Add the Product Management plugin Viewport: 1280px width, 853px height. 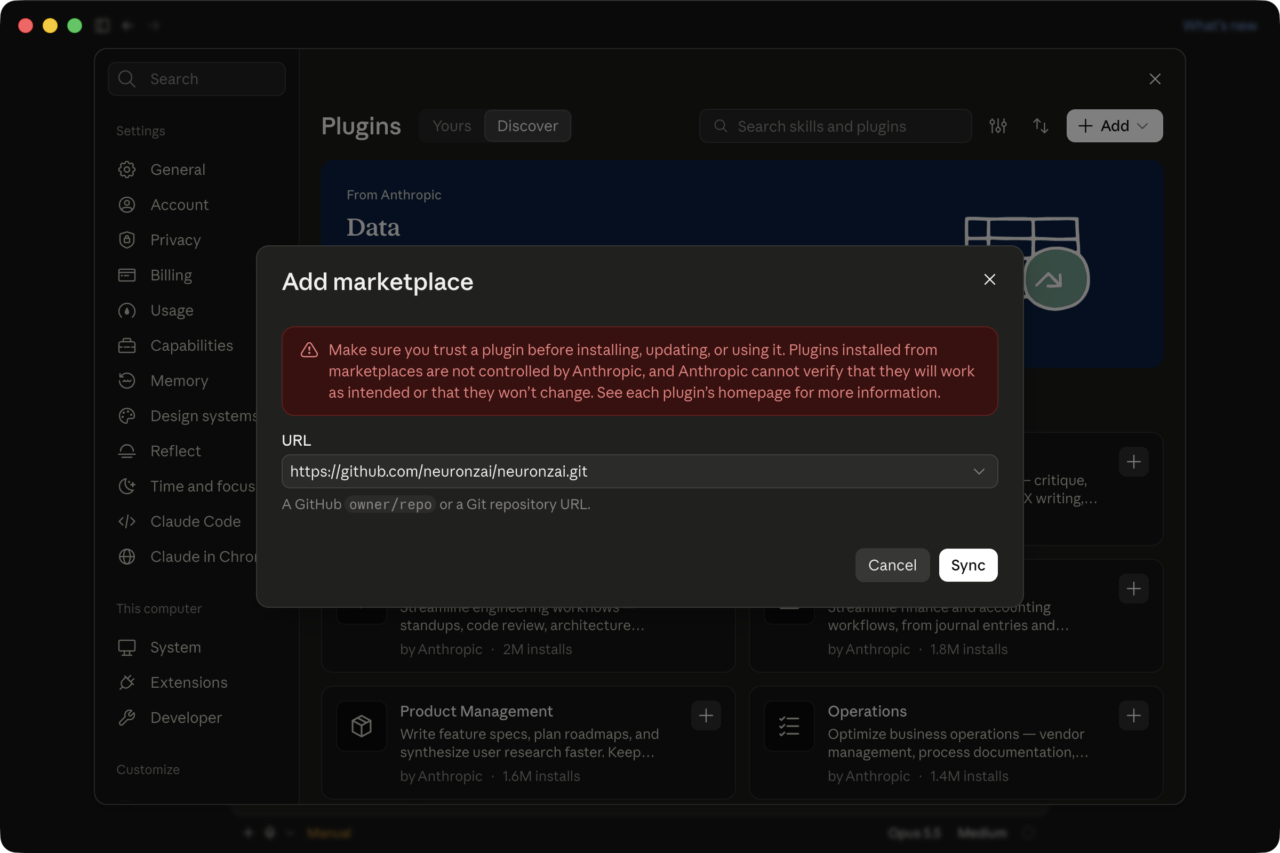tap(706, 716)
